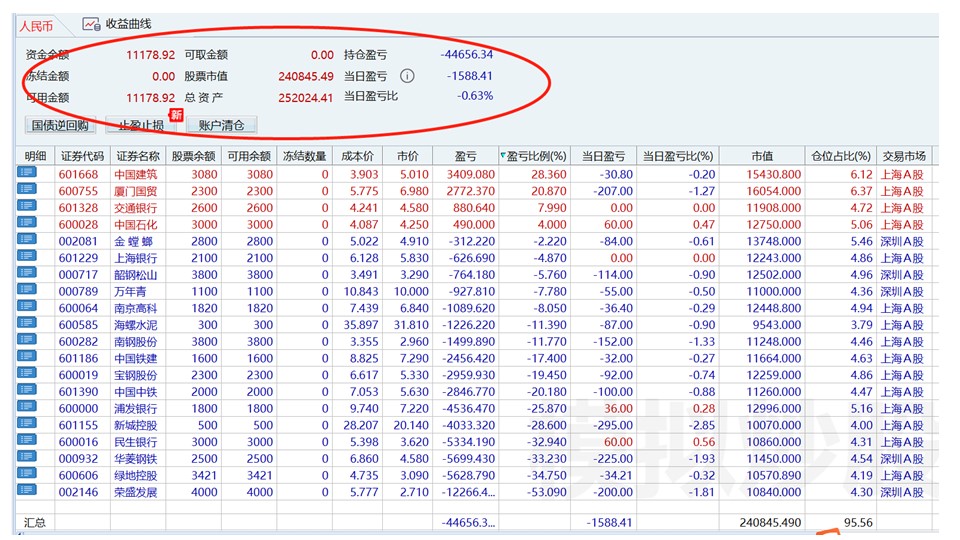
Task: Click 持仓盈亏 value -44656.34
Action: 467,54
